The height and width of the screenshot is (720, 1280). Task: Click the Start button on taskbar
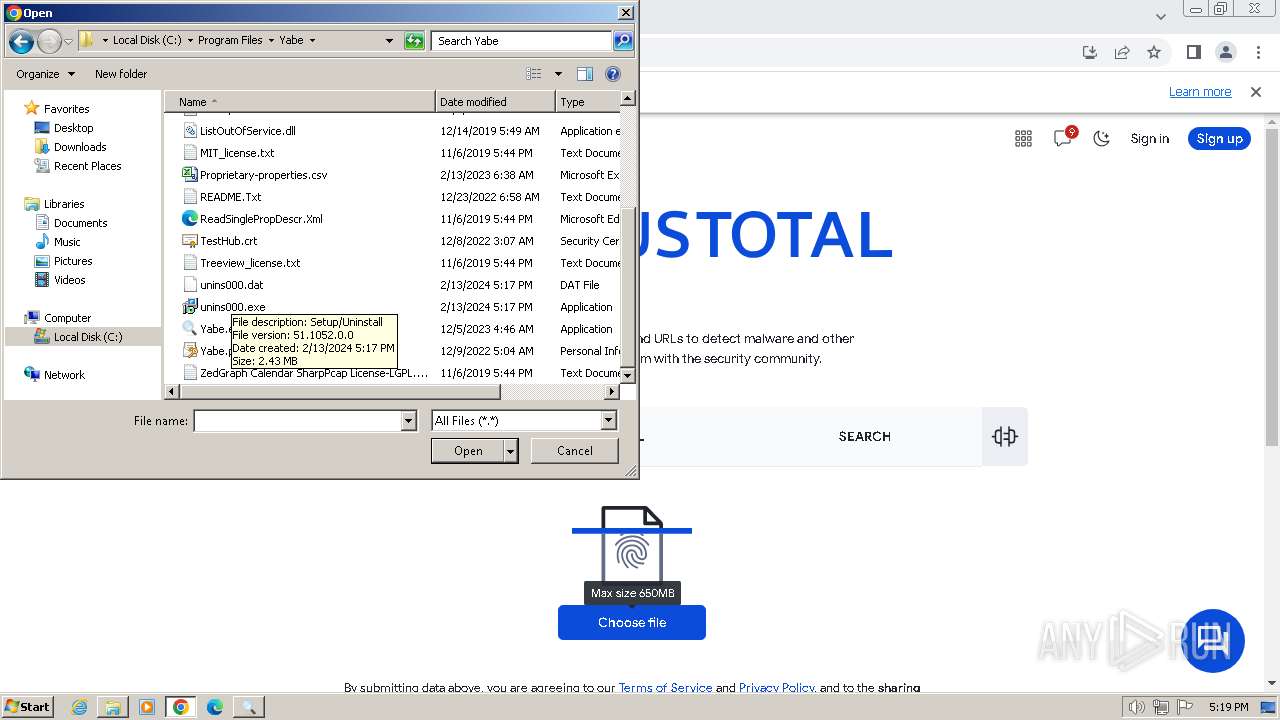pos(28,707)
